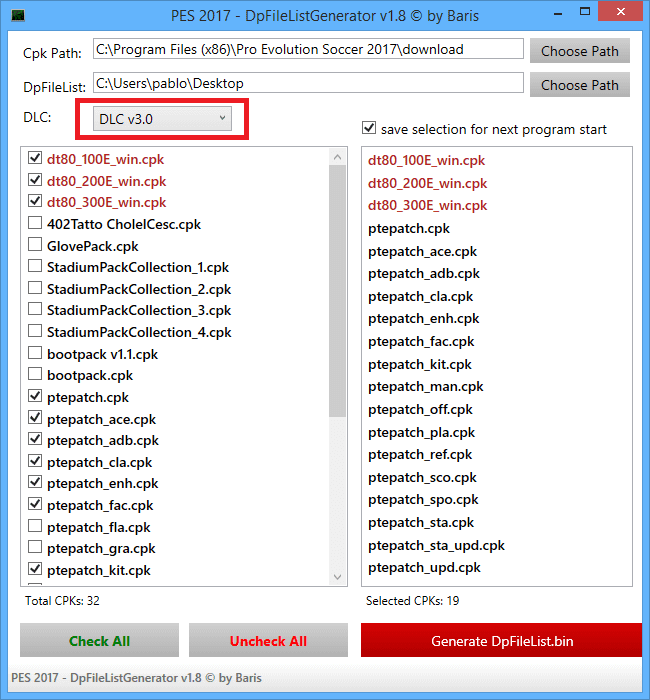Check StadiumPackCollection_1.cpk checkbox

pyautogui.click(x=35, y=266)
